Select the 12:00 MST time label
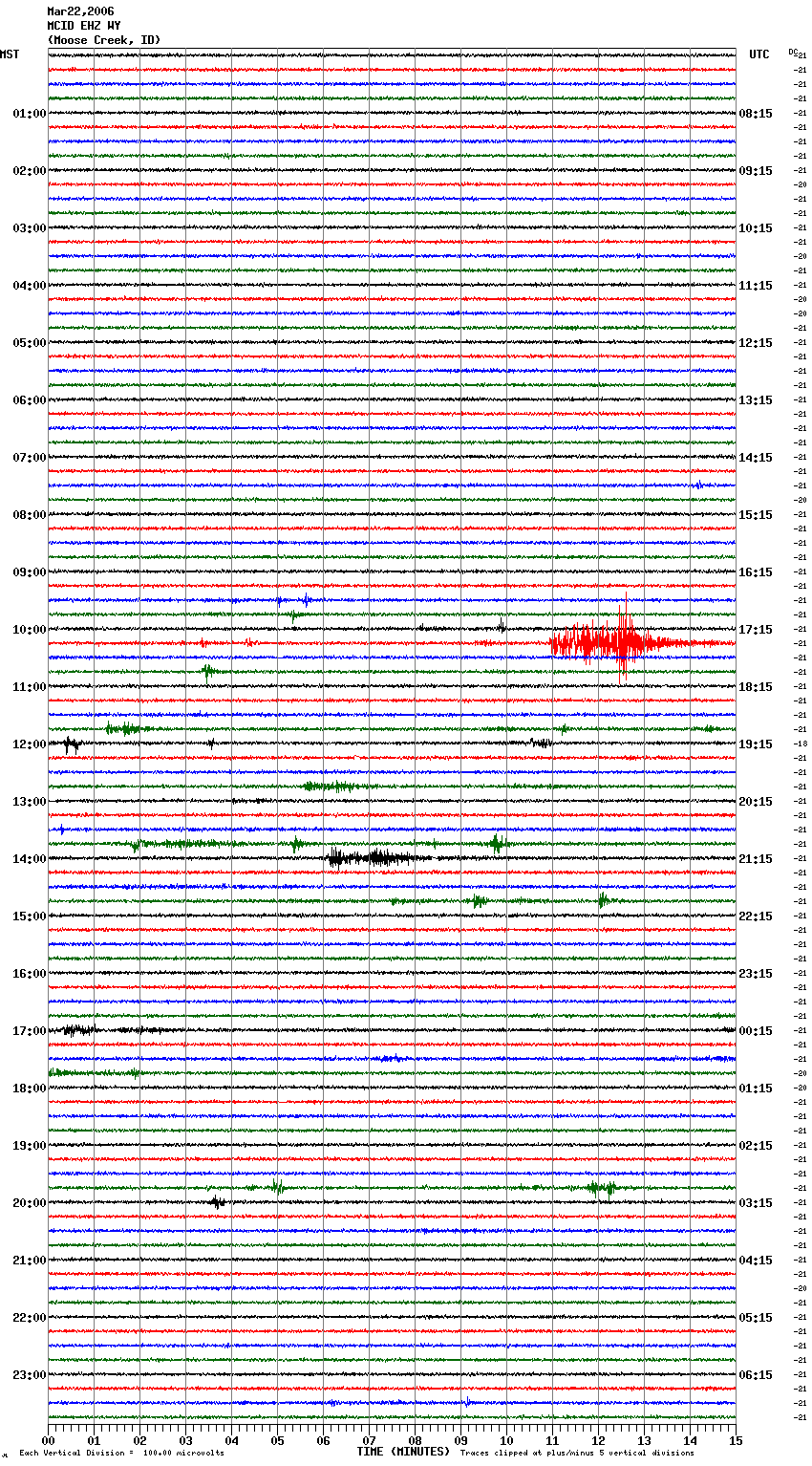This screenshot has height=1466, width=812. click(x=30, y=744)
